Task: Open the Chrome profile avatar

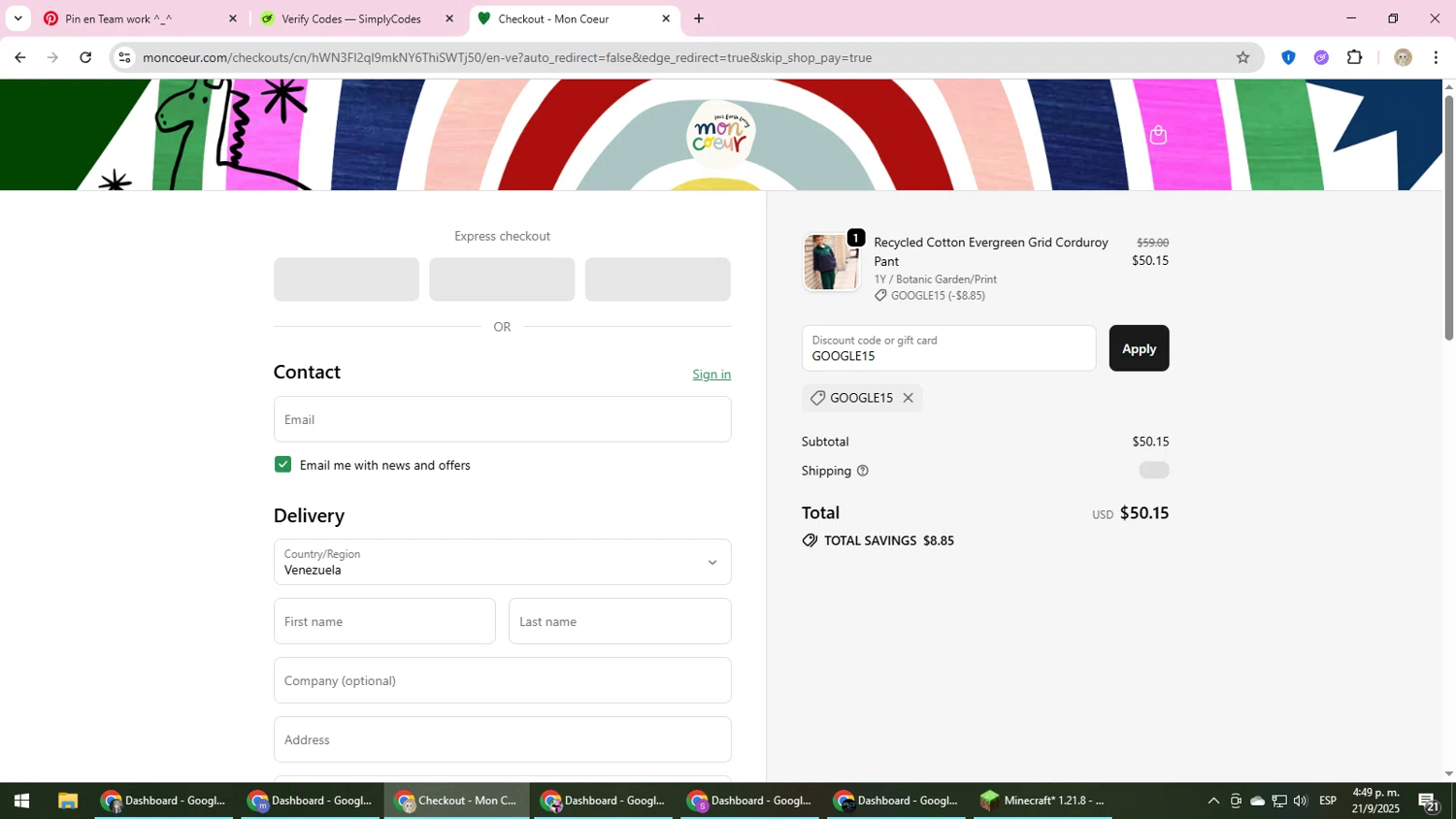Action: click(1403, 57)
